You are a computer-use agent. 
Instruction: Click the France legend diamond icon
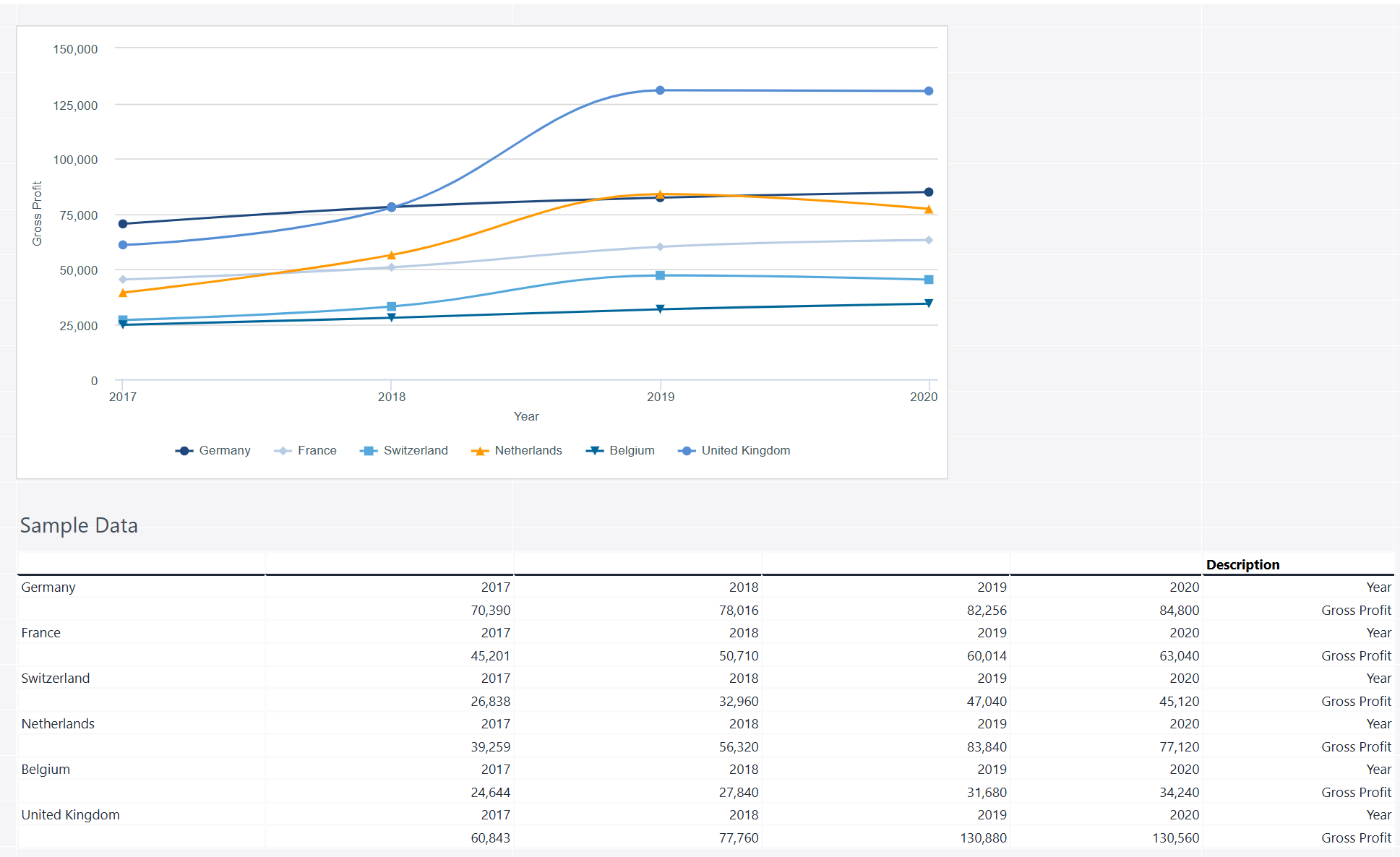tap(283, 451)
